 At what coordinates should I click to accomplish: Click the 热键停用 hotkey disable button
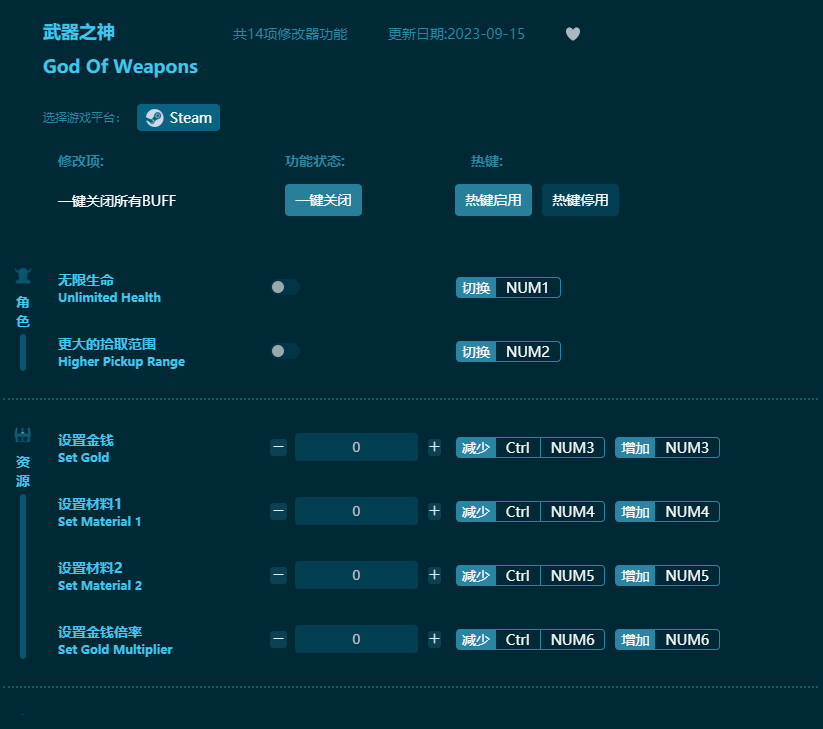pos(580,200)
